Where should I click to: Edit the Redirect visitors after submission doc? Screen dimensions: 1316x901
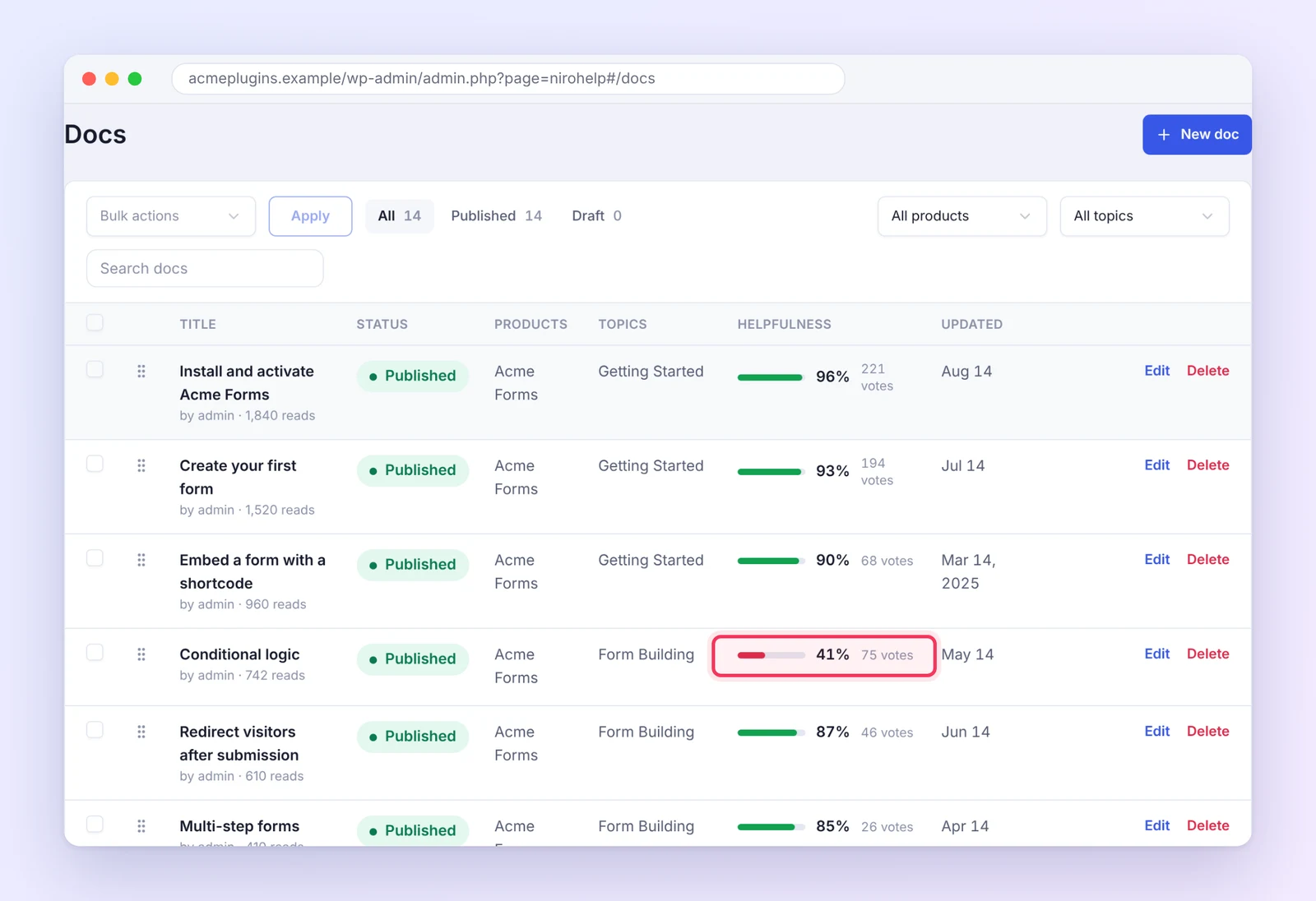coord(1157,732)
